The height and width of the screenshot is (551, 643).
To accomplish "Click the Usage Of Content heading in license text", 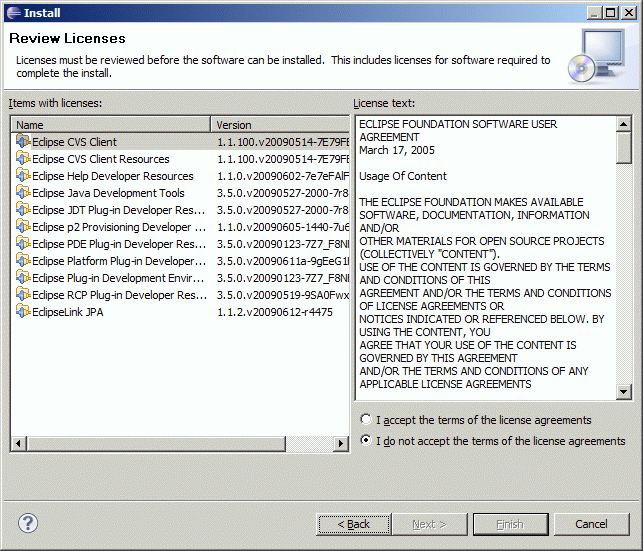I will tap(403, 176).
